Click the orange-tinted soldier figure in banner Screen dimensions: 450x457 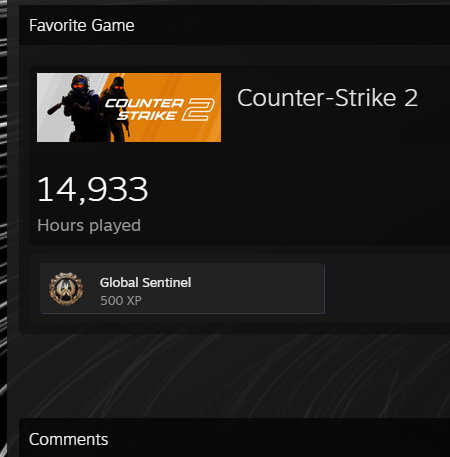pyautogui.click(x=117, y=108)
